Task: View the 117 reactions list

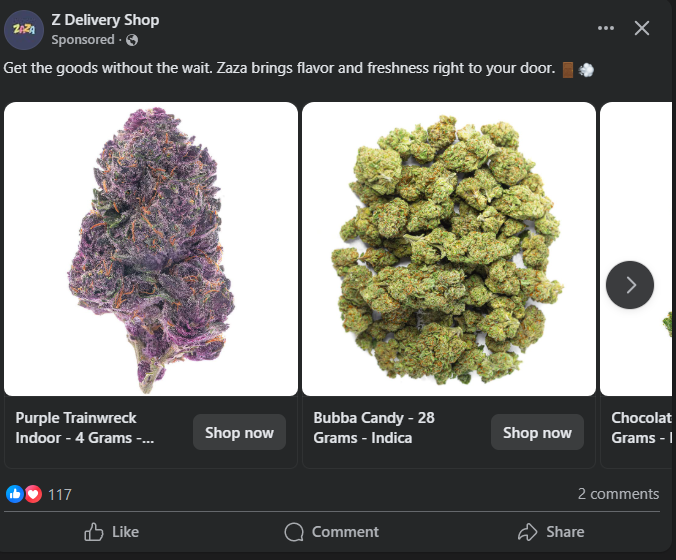Action: [x=60, y=494]
